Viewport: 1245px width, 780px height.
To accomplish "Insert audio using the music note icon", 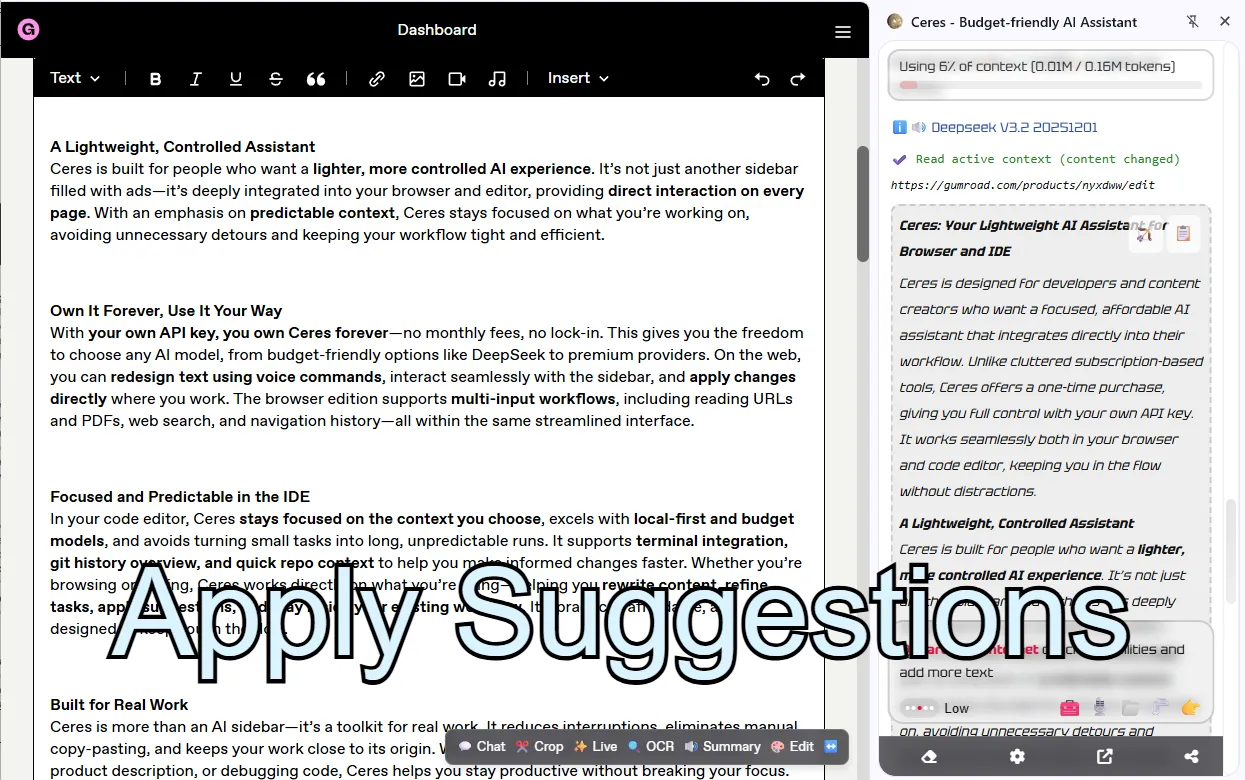I will click(497, 78).
